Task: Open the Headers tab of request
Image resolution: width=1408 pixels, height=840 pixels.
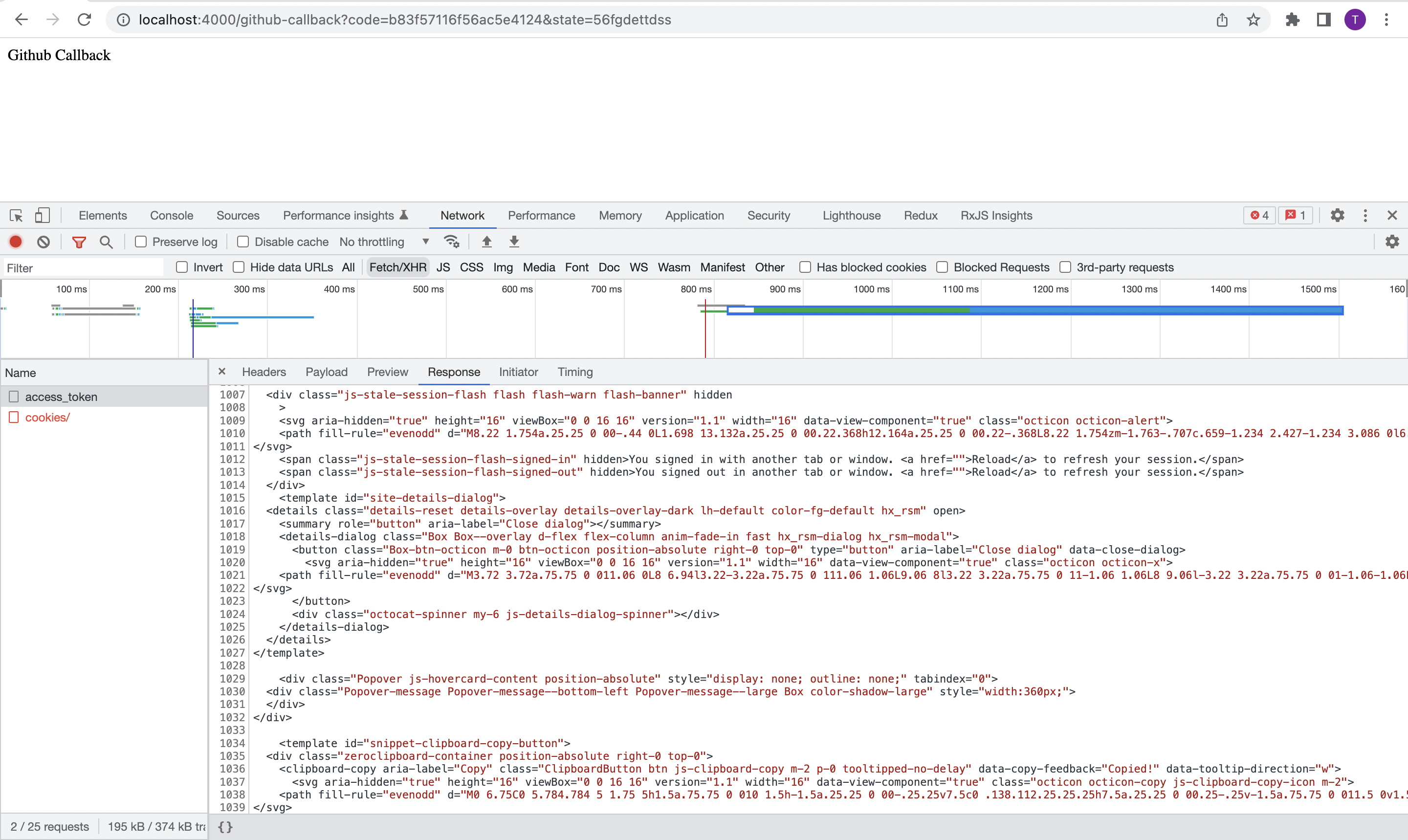Action: click(264, 372)
